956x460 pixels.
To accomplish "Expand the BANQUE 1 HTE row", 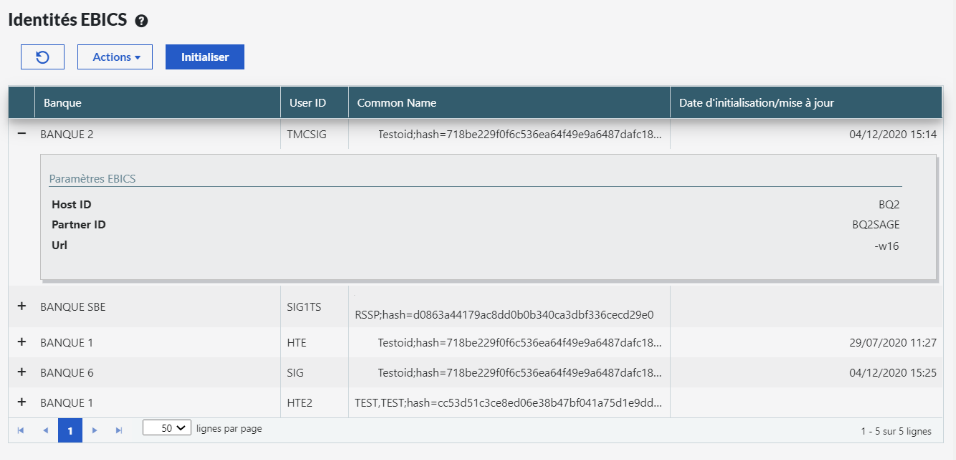I will pyautogui.click(x=22, y=342).
